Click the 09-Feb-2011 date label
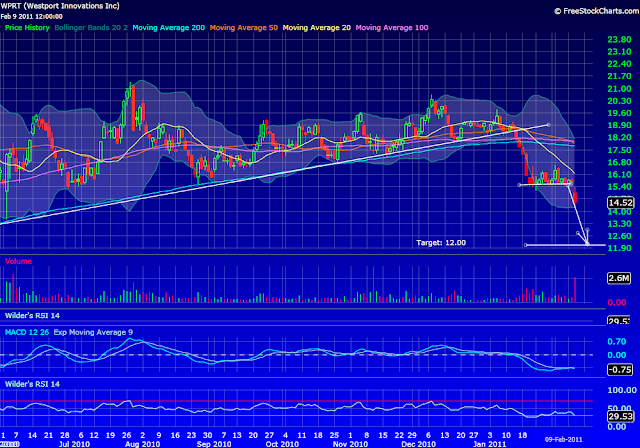 click(x=564, y=439)
